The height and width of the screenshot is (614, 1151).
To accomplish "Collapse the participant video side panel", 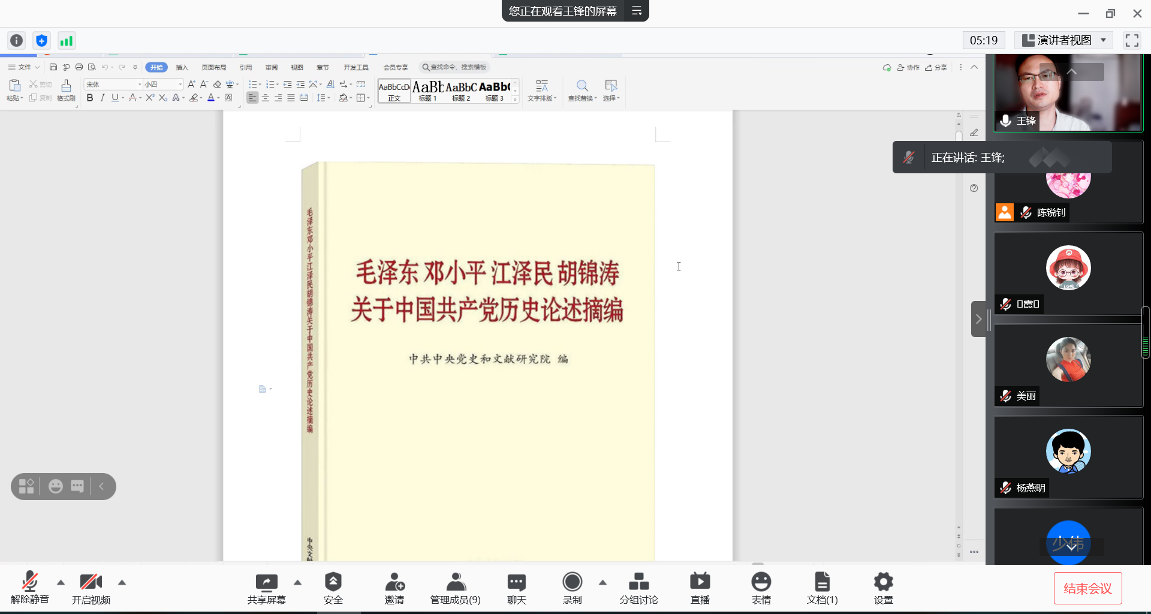I will click(x=978, y=319).
